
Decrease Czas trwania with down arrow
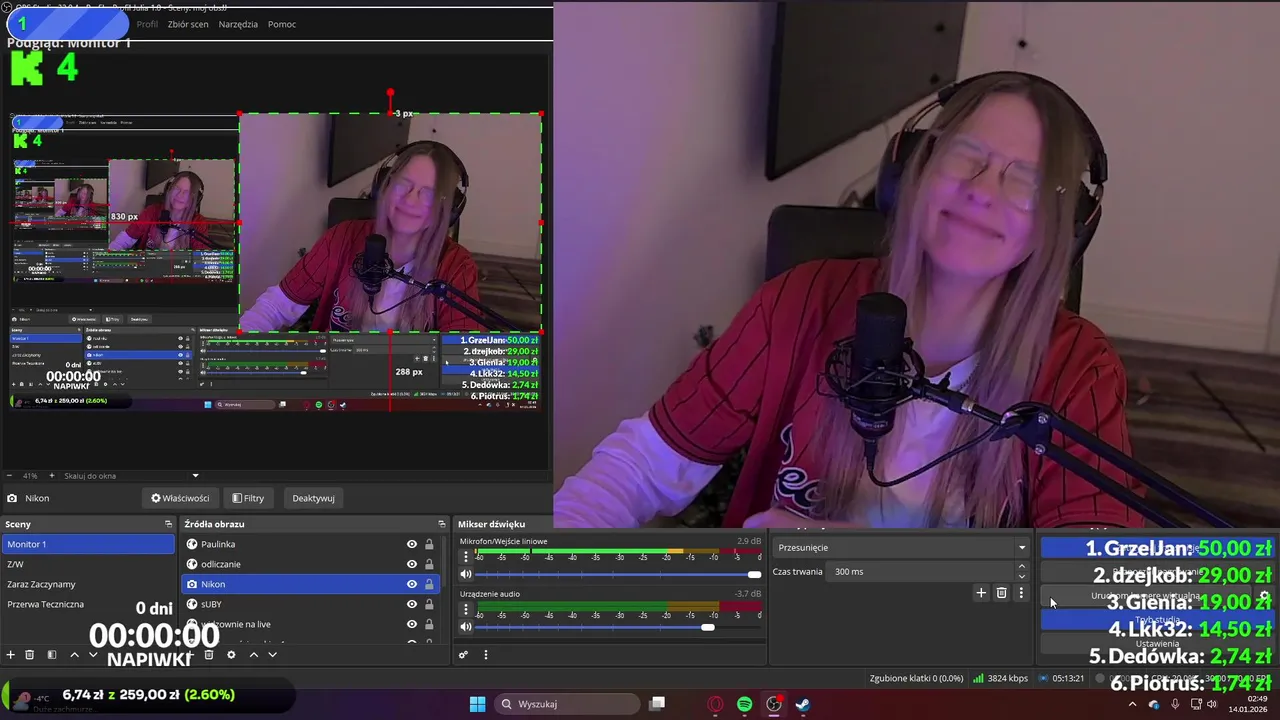tap(1021, 577)
